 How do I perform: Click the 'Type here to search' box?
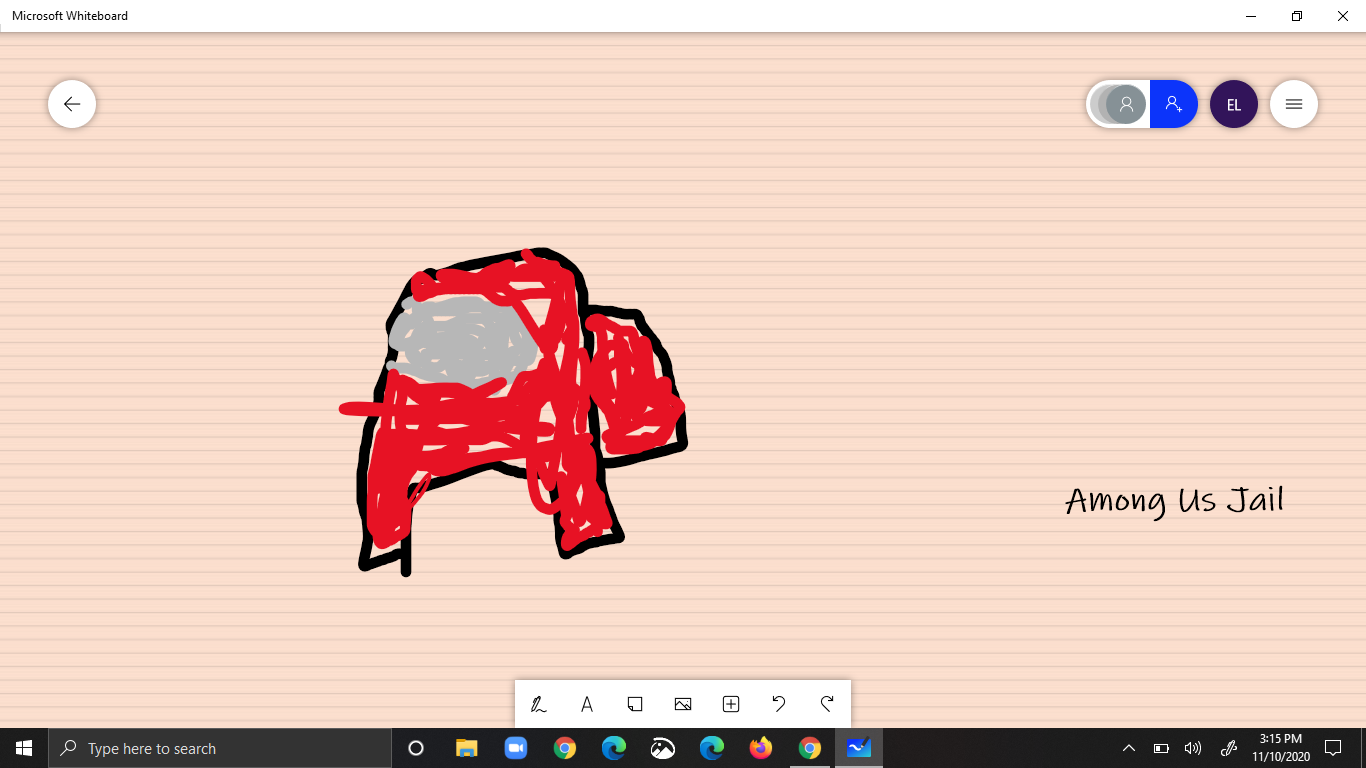(x=220, y=748)
